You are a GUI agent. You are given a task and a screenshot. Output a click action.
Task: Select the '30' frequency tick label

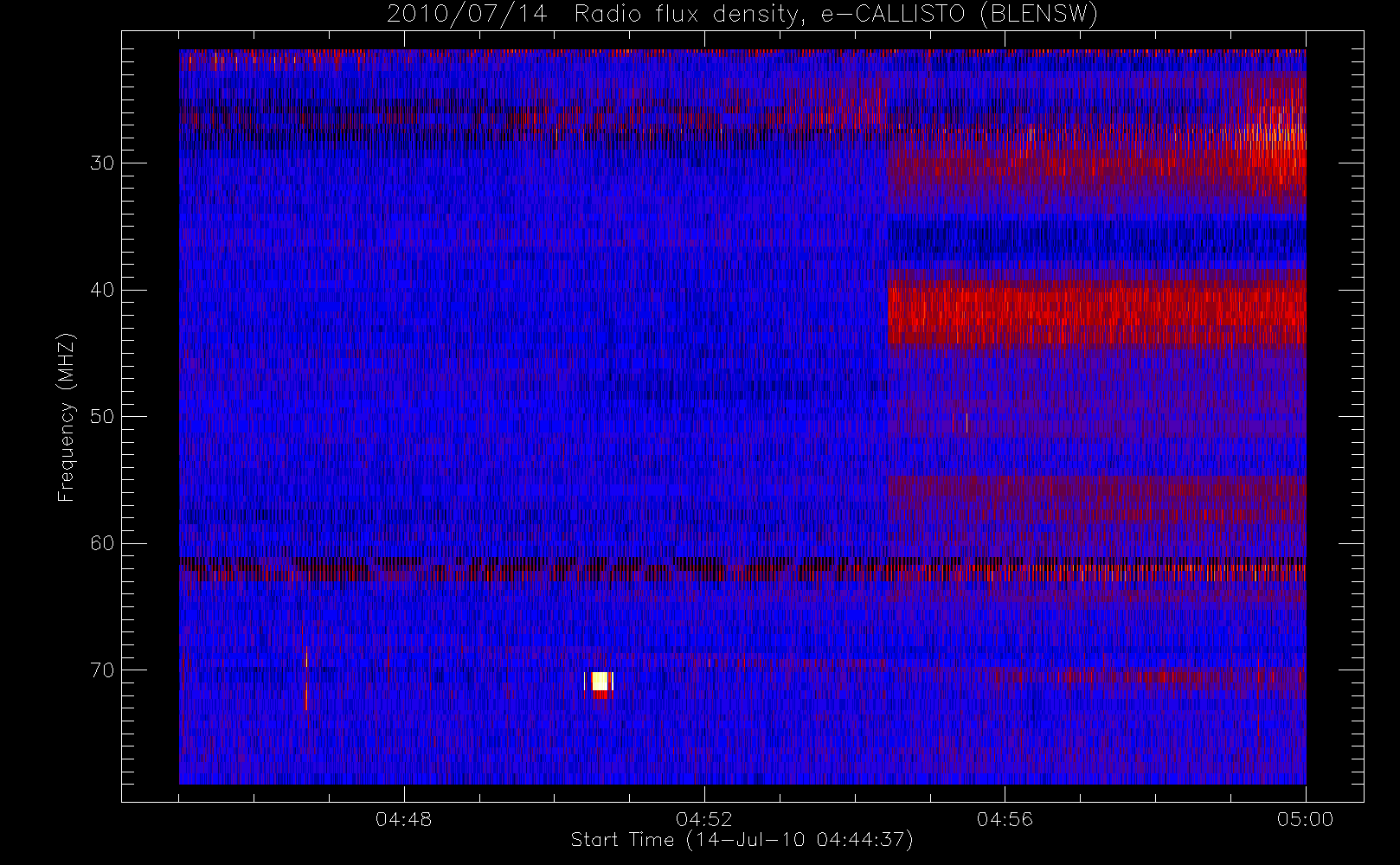102,163
